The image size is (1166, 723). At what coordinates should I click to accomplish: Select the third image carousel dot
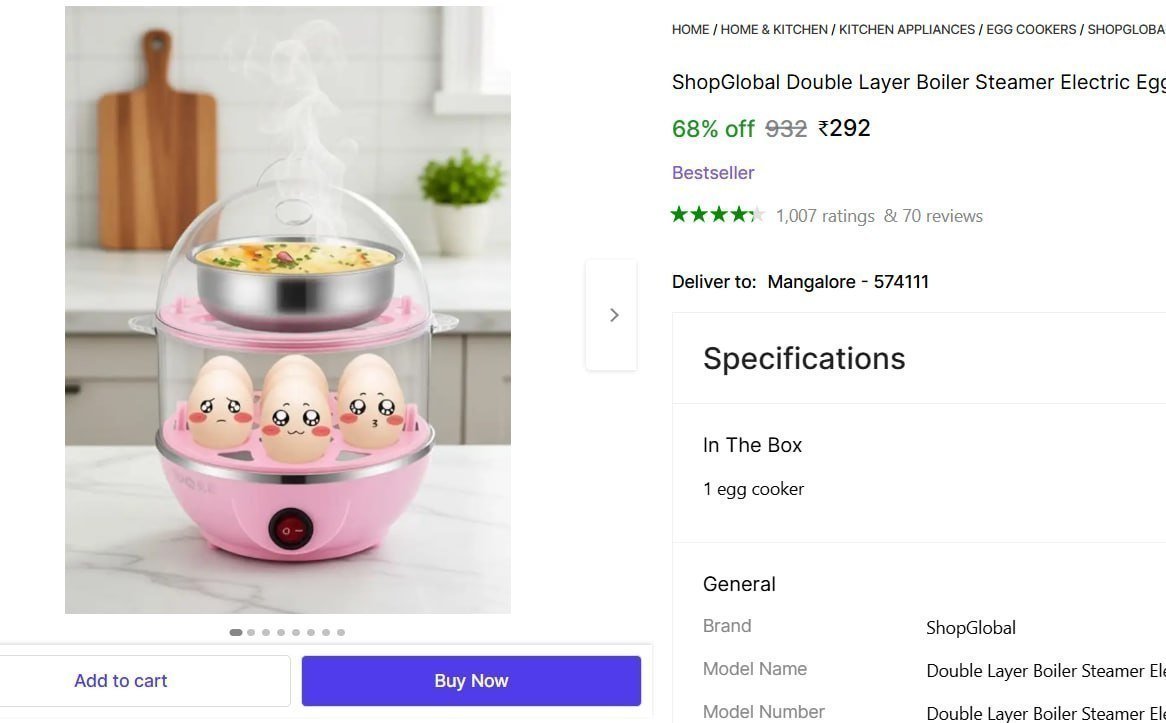coord(265,632)
